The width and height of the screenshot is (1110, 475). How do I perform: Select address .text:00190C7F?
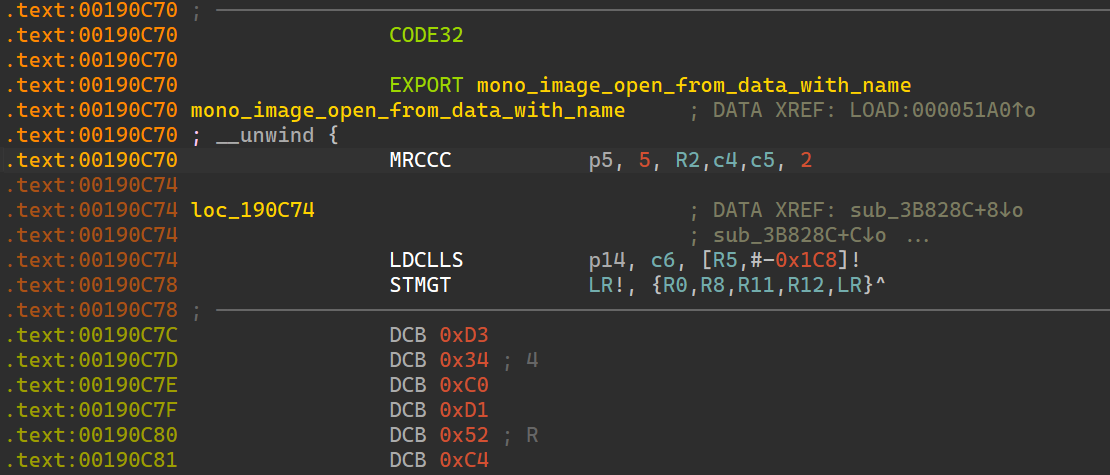pyautogui.click(x=92, y=410)
